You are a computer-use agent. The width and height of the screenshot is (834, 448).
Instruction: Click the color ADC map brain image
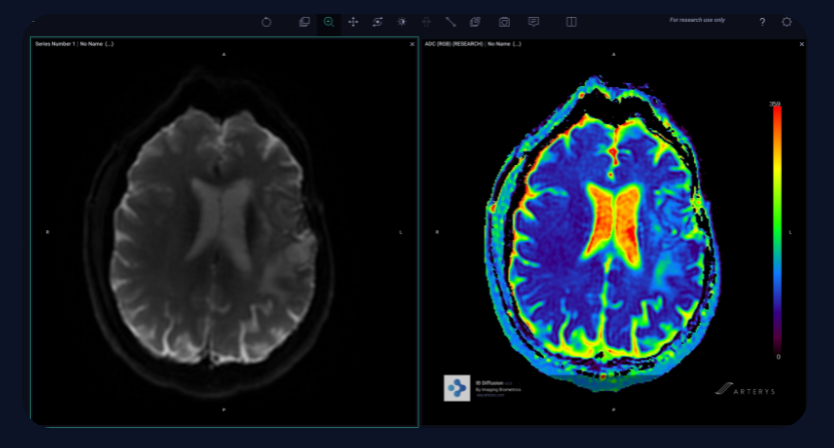pyautogui.click(x=604, y=234)
